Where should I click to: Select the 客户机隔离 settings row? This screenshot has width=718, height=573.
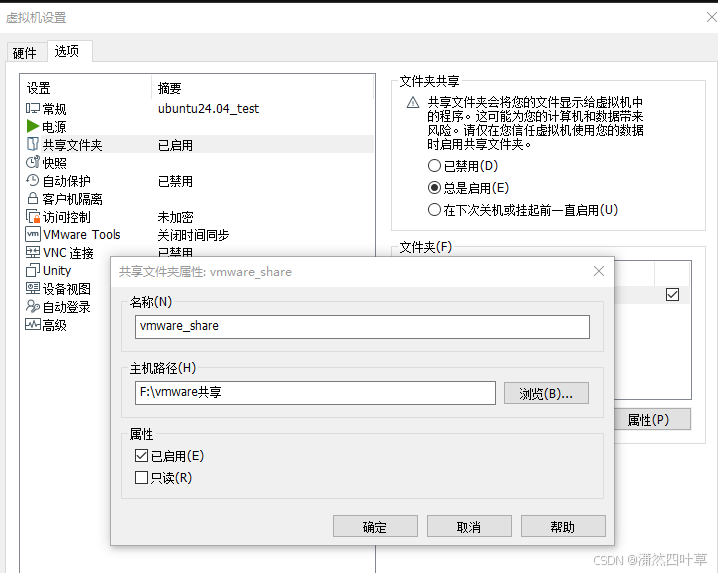point(198,199)
